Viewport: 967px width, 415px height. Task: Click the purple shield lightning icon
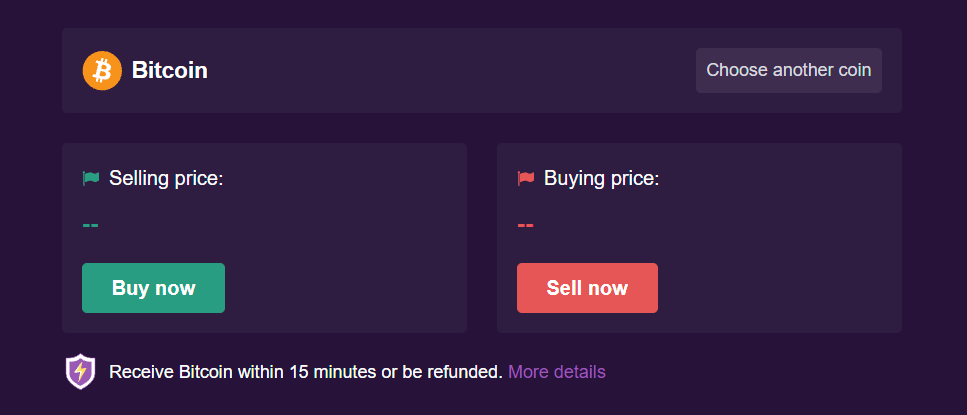[81, 372]
